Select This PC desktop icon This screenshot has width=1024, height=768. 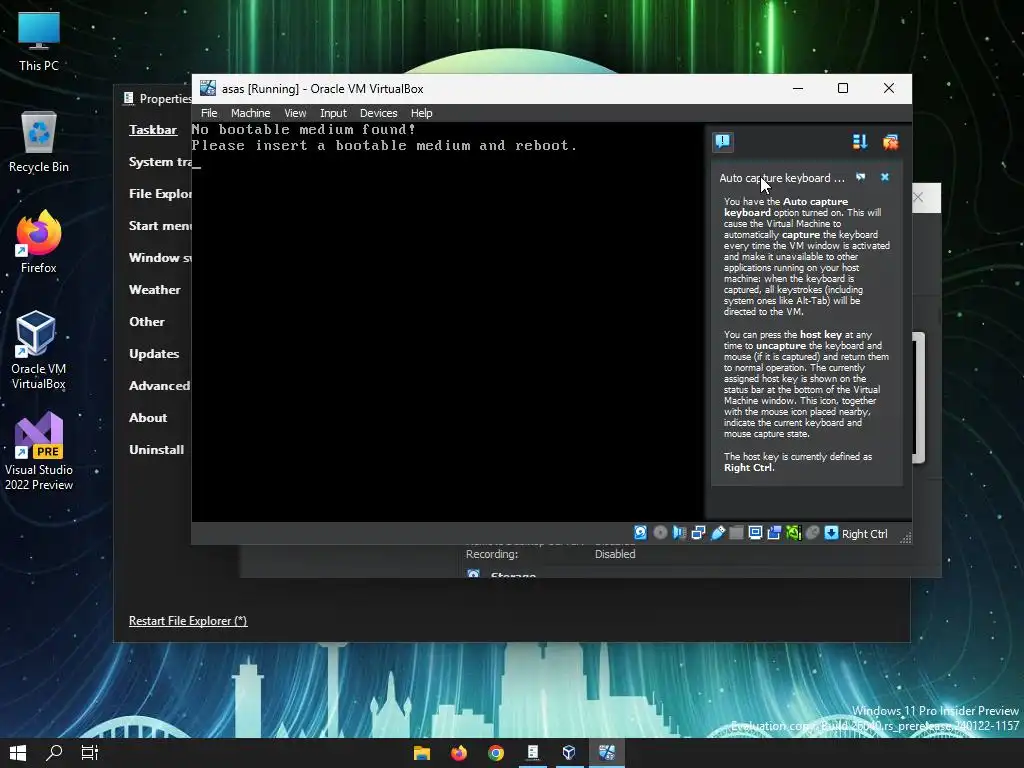click(39, 41)
